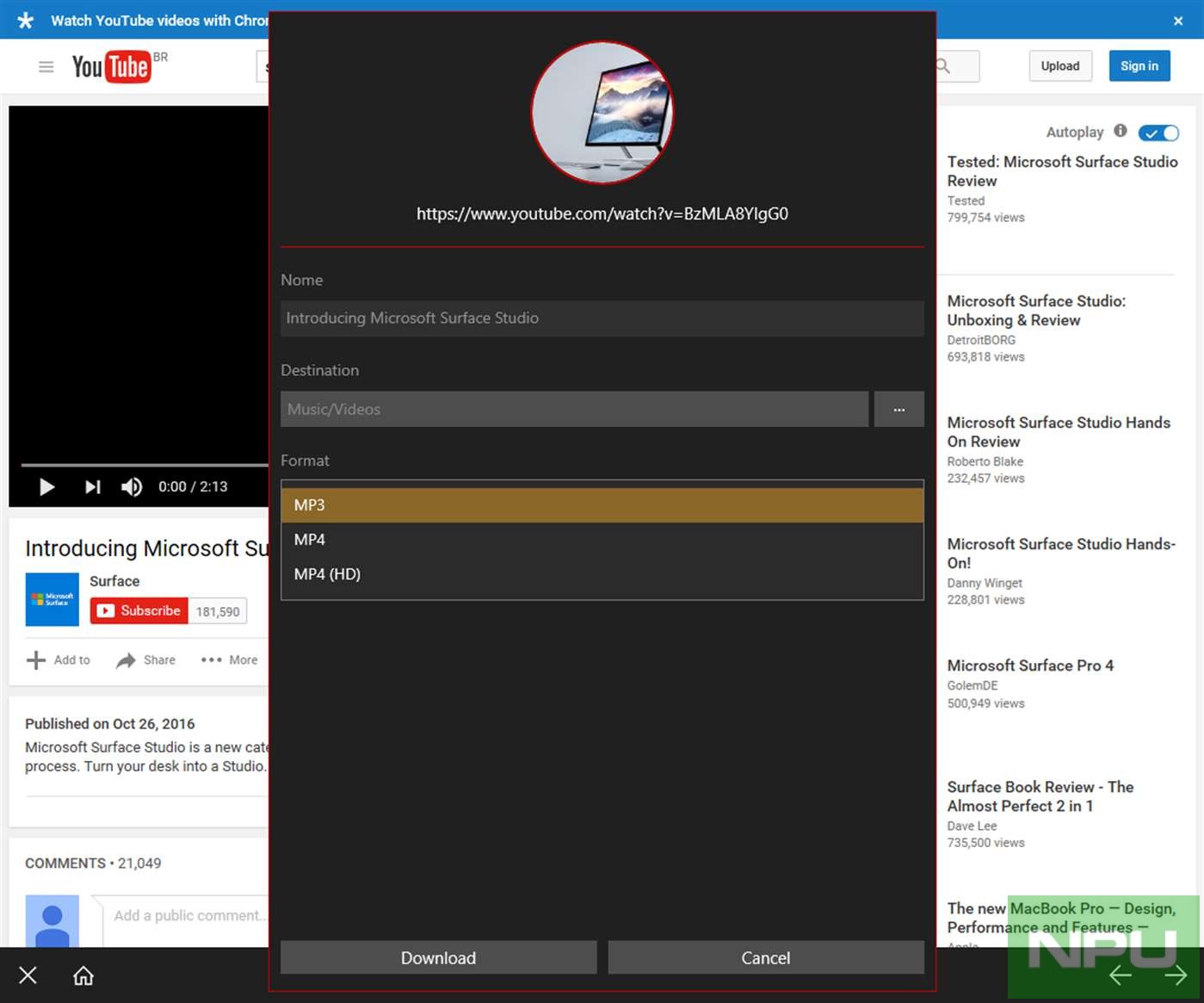Screen dimensions: 1204x1003
Task: Play the video
Action: tap(47, 487)
